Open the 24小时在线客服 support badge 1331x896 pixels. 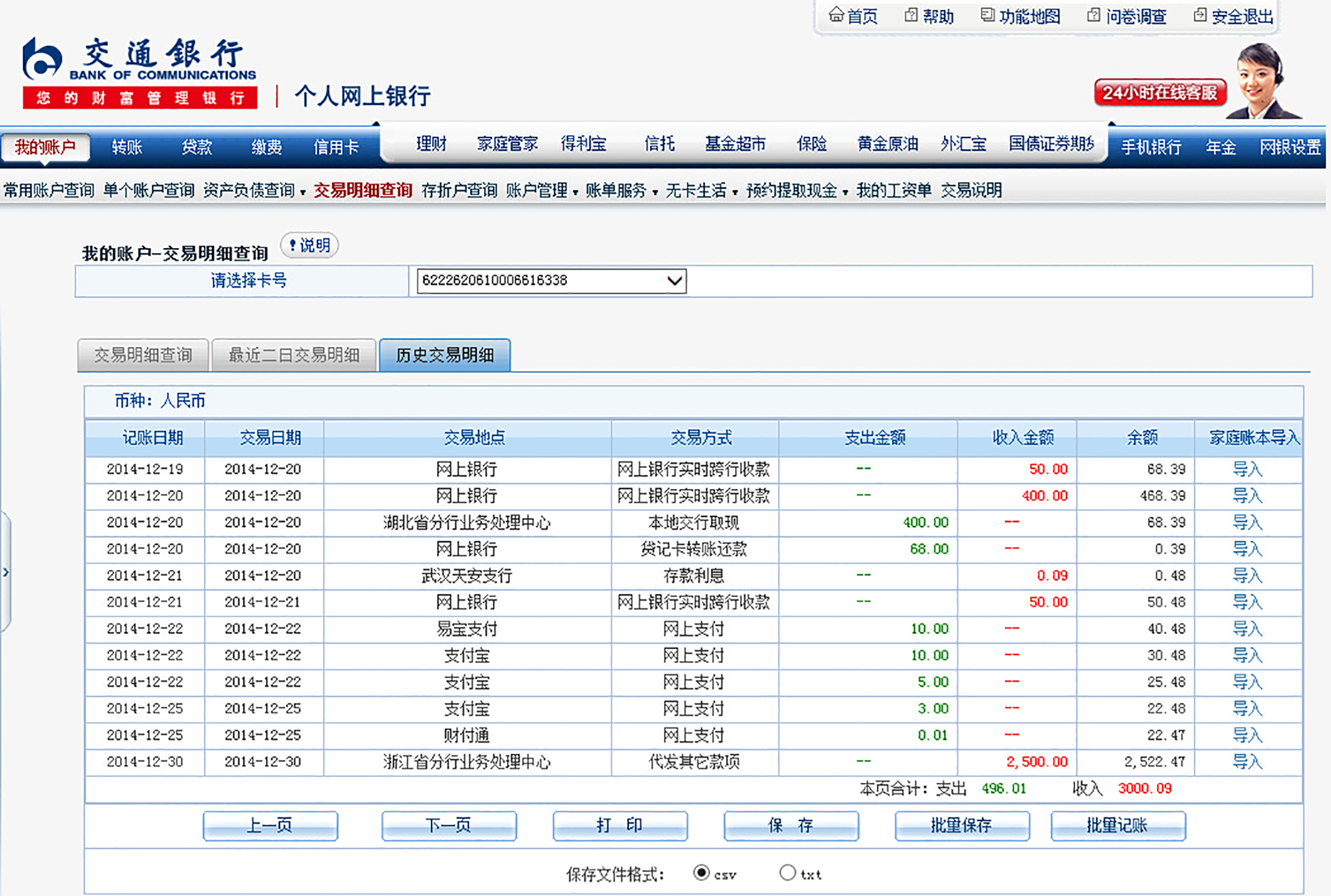pos(1159,93)
